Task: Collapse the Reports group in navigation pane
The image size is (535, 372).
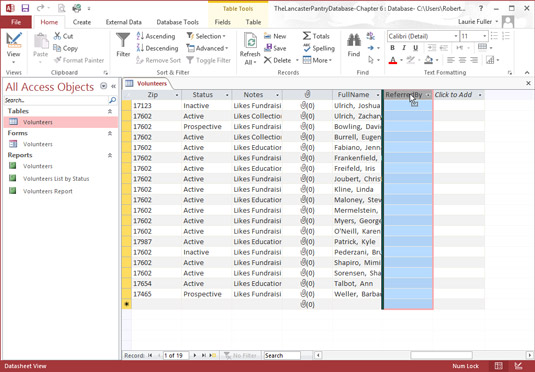Action: [110, 155]
